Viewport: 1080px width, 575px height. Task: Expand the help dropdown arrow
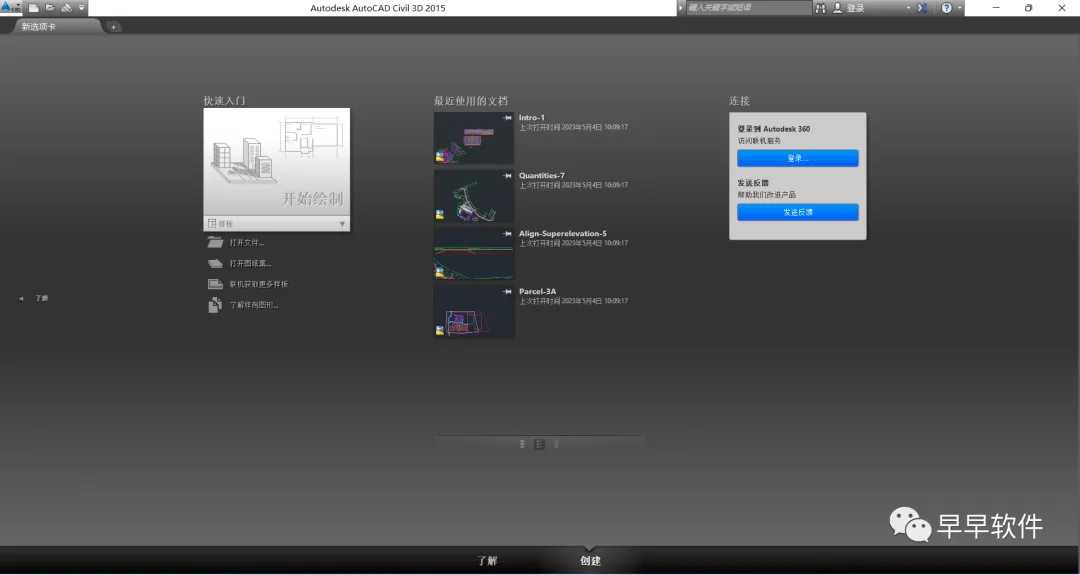coord(959,8)
